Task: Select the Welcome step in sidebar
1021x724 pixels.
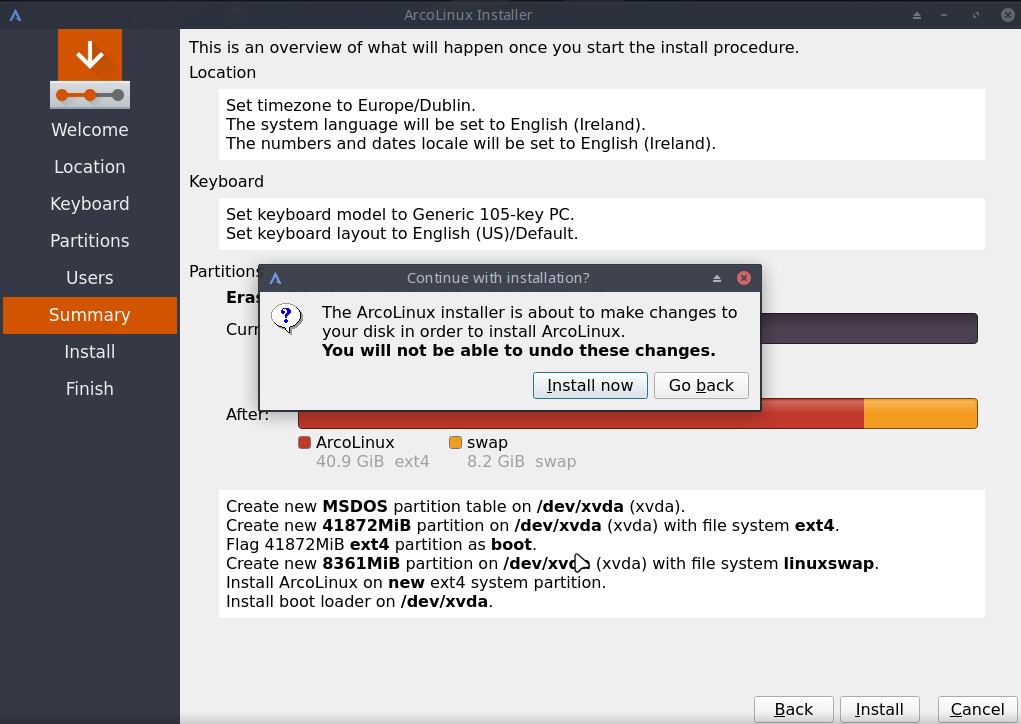Action: click(x=90, y=130)
